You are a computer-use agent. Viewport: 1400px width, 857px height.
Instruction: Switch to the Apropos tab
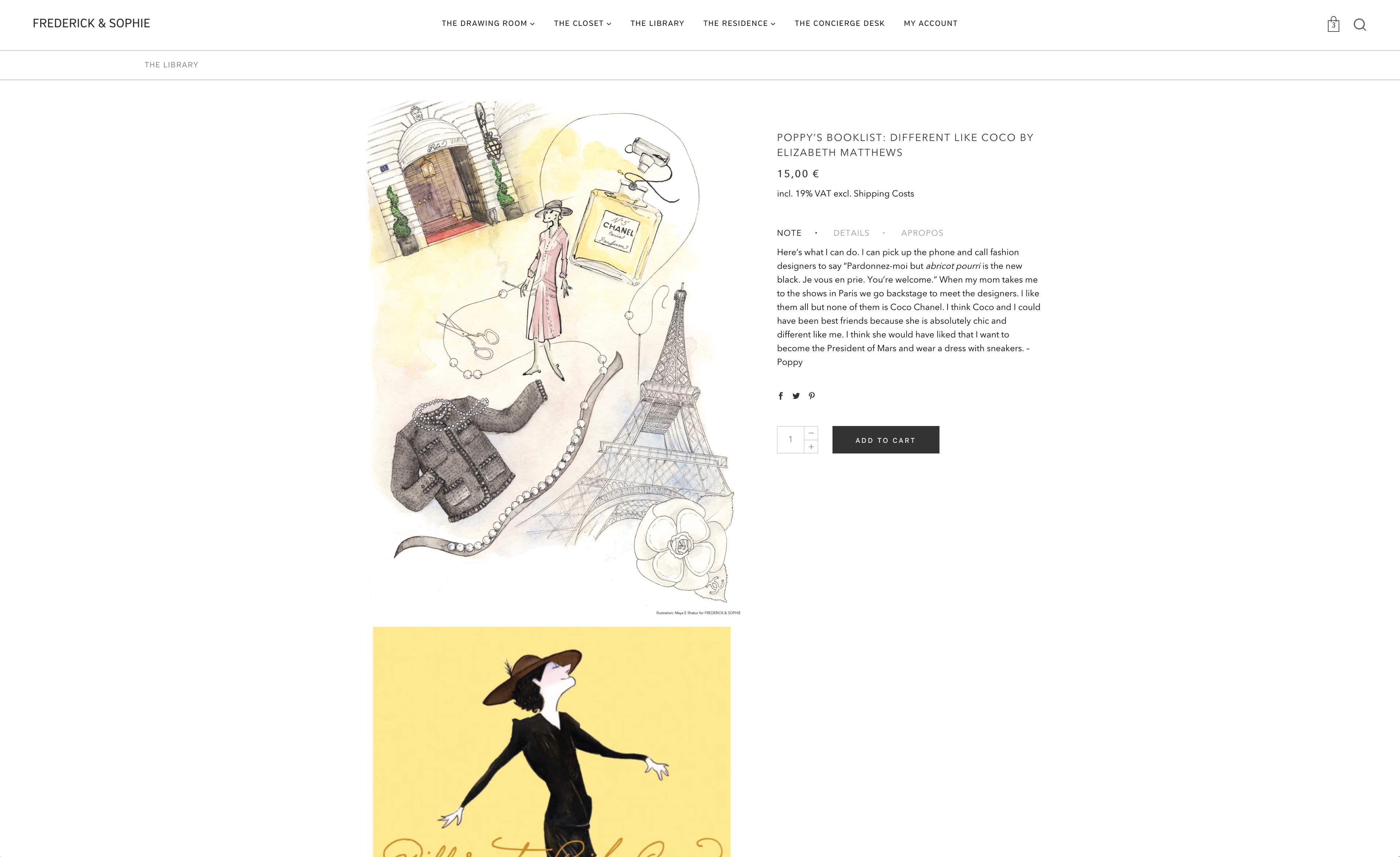tap(922, 233)
